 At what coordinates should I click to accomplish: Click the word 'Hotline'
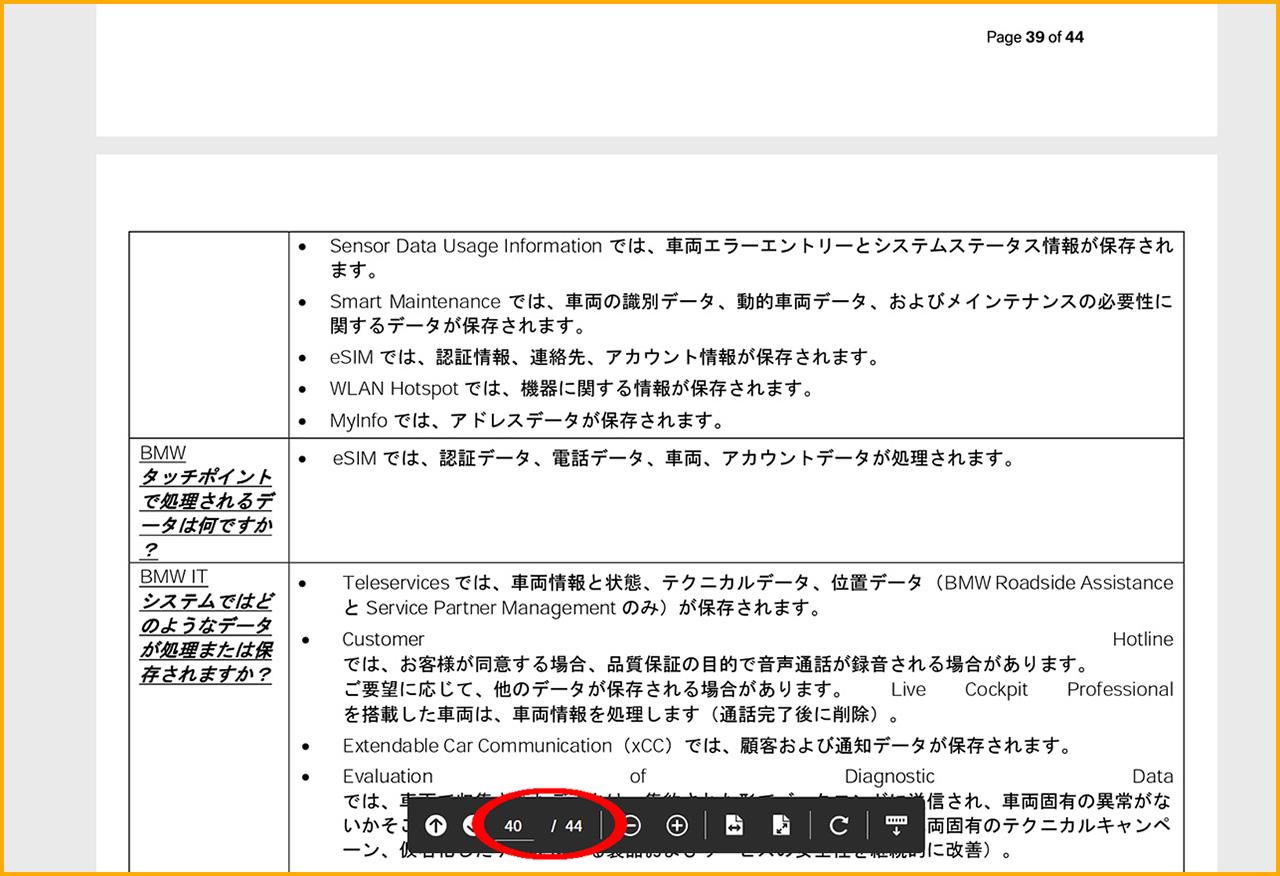1143,639
